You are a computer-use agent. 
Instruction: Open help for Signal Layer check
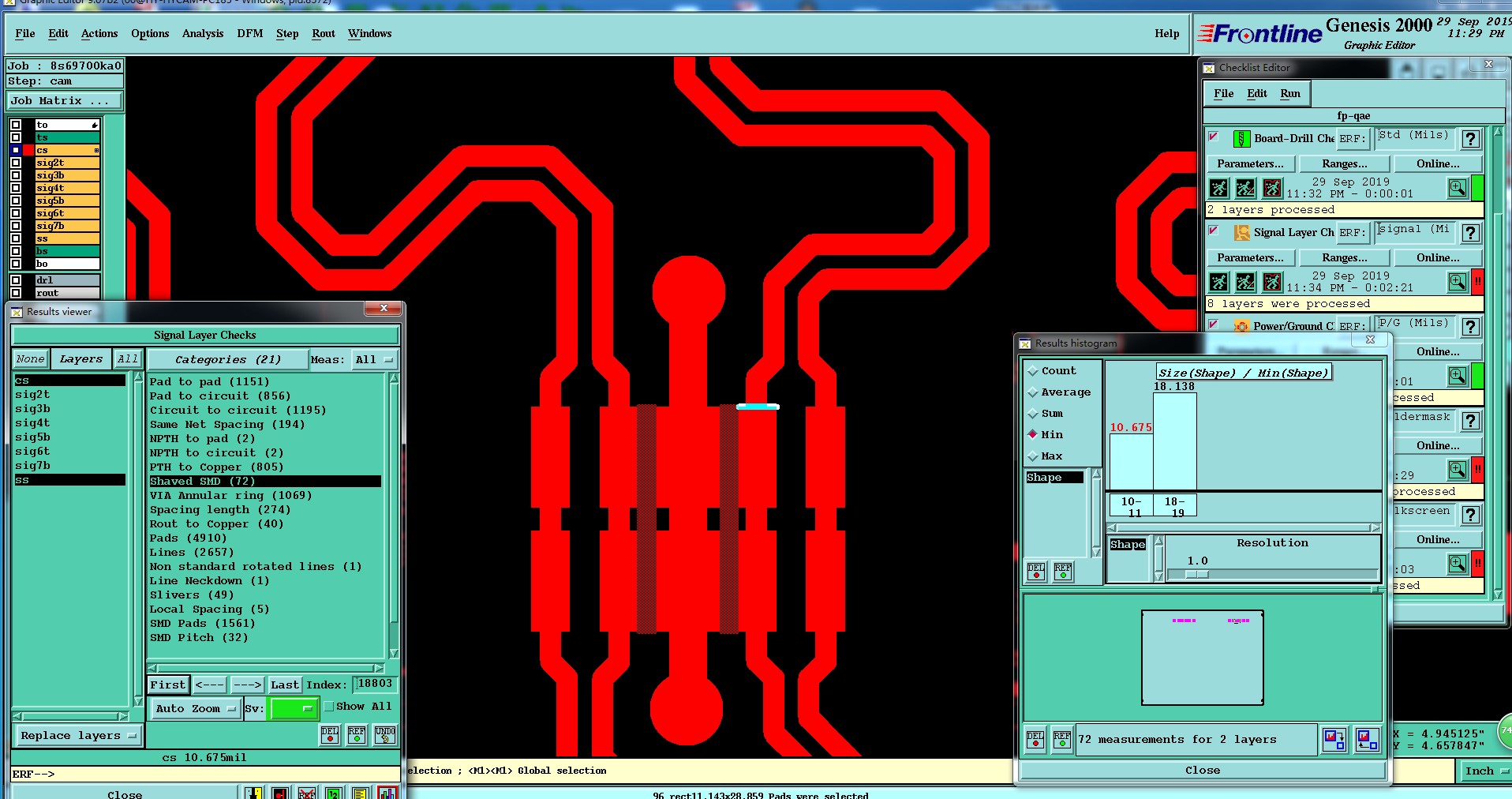tap(1470, 233)
